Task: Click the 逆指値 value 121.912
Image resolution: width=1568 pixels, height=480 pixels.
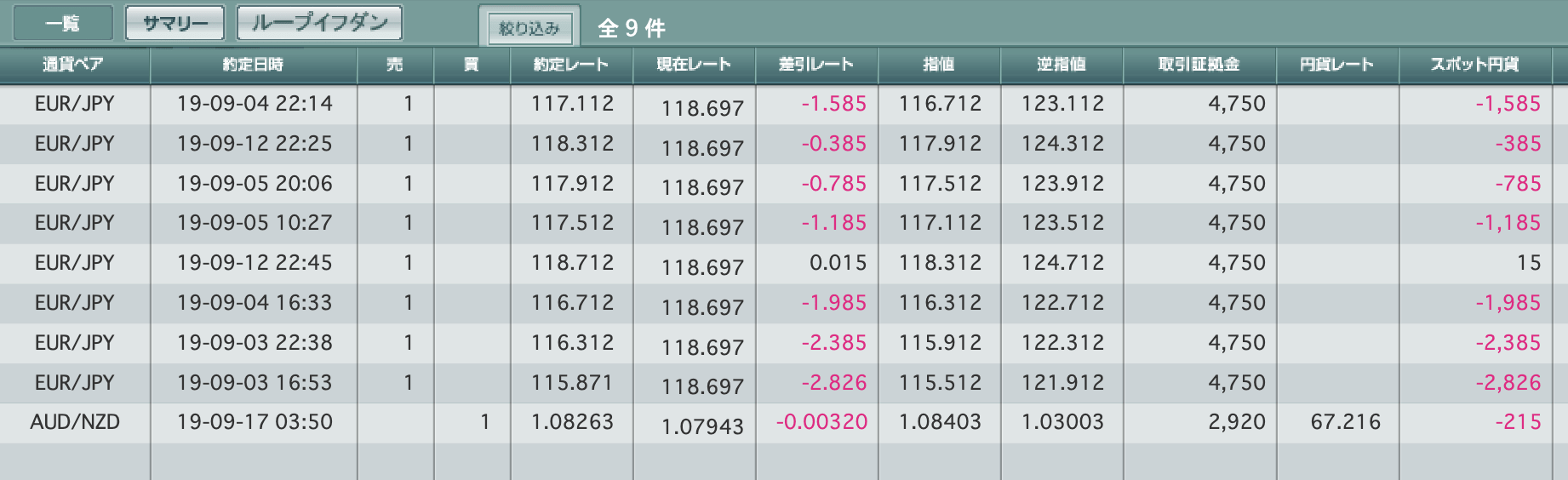Action: tap(1062, 383)
